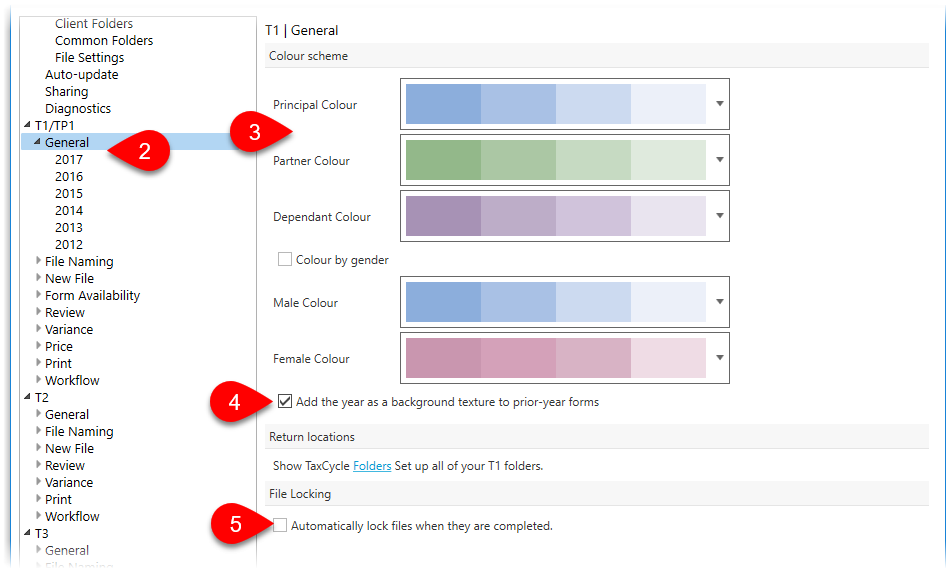Go to the Diagnostics page

[78, 109]
